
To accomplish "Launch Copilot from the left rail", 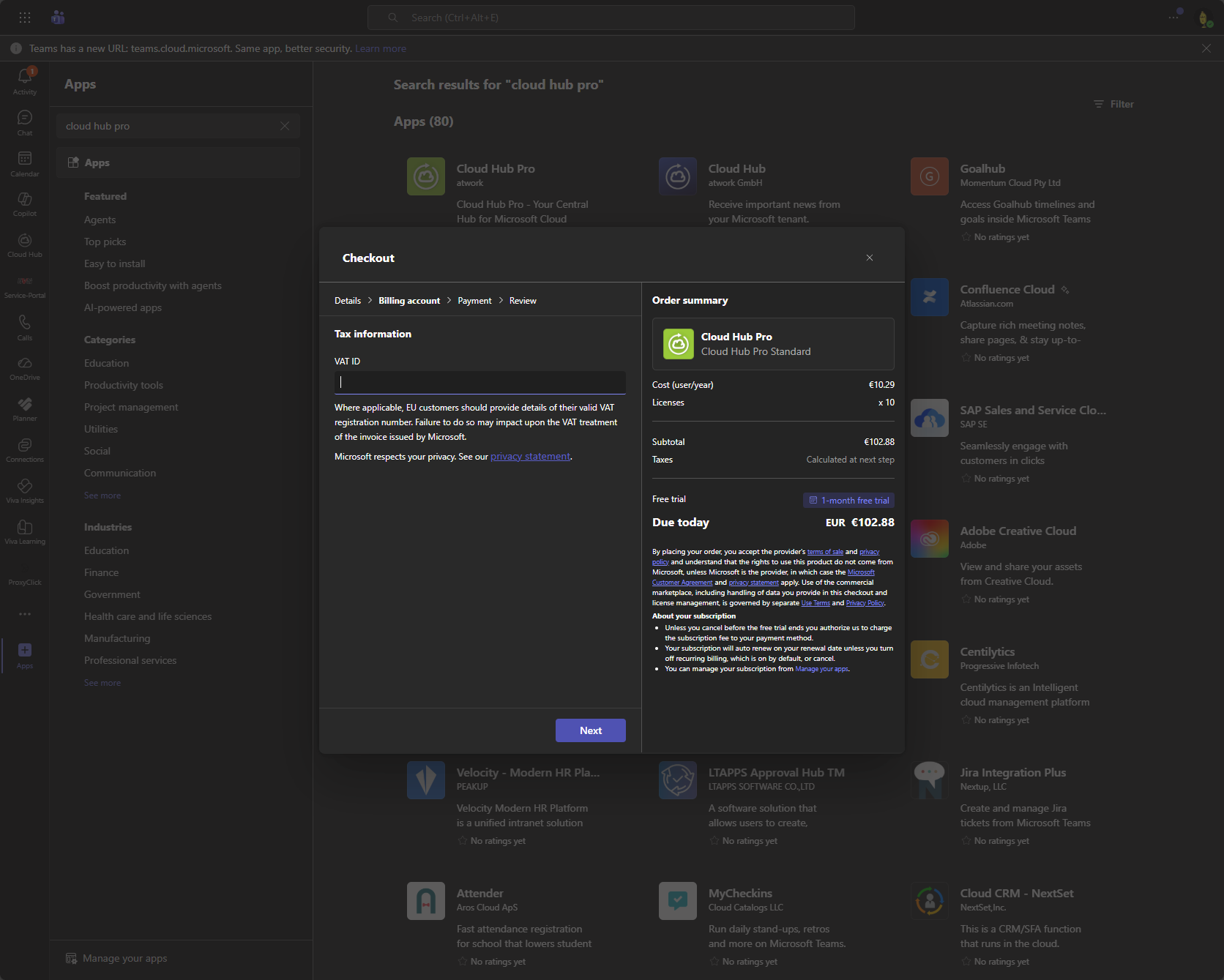I will pos(25,204).
